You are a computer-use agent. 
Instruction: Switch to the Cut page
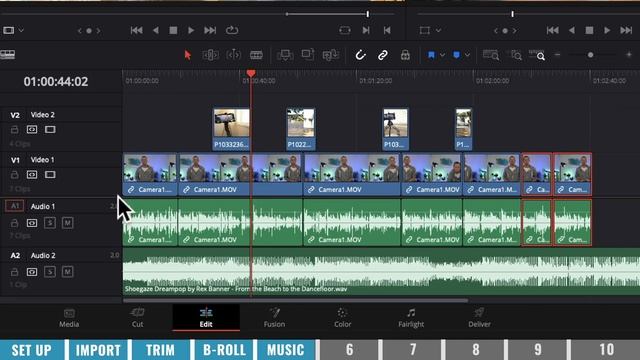(x=137, y=318)
